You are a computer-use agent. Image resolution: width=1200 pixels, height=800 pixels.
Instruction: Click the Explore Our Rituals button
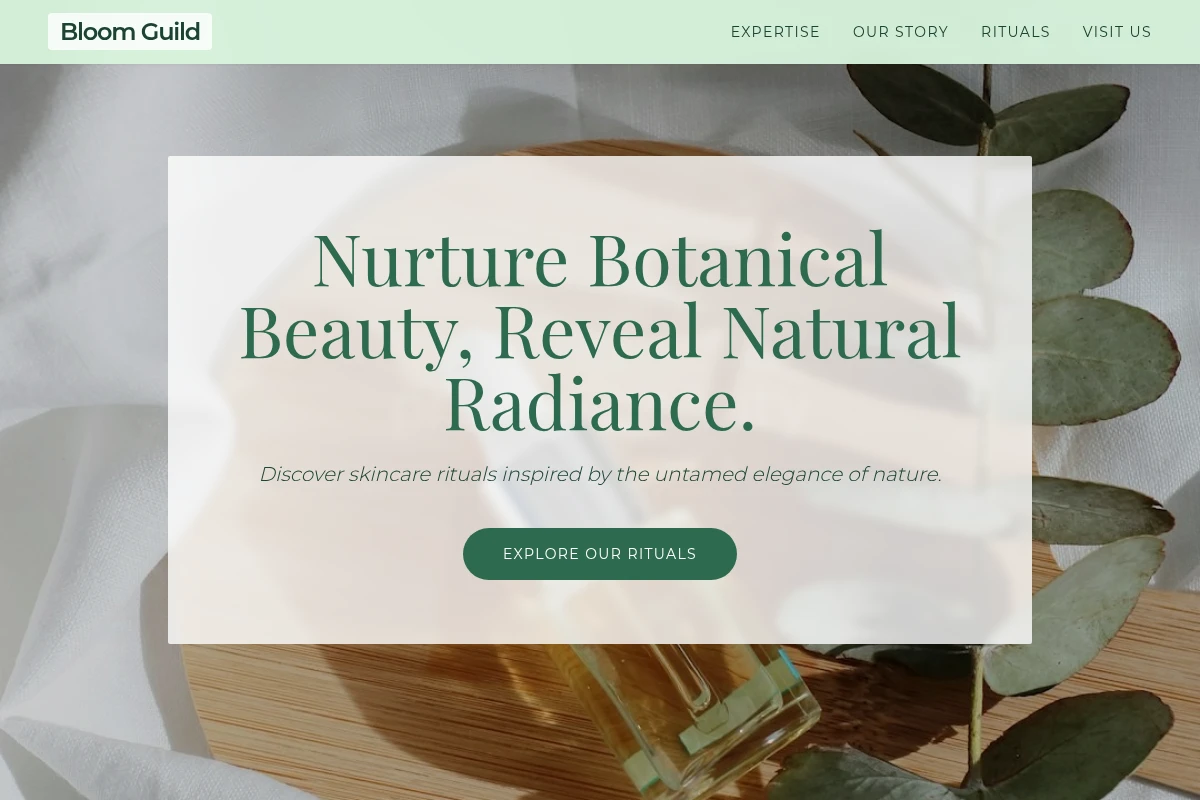[x=600, y=554]
